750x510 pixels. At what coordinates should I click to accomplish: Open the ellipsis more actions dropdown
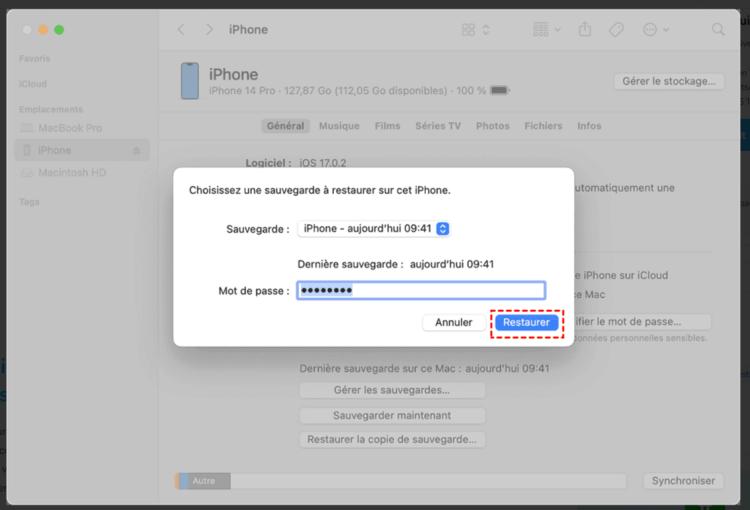(655, 30)
